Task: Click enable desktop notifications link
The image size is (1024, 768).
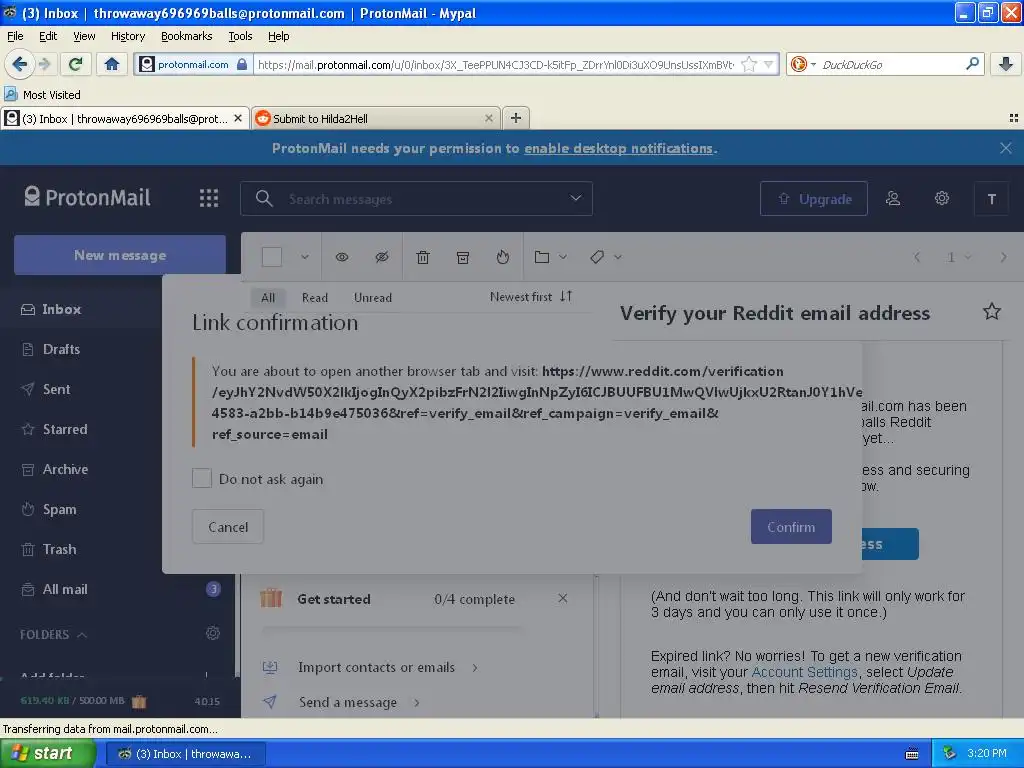Action: coord(618,148)
